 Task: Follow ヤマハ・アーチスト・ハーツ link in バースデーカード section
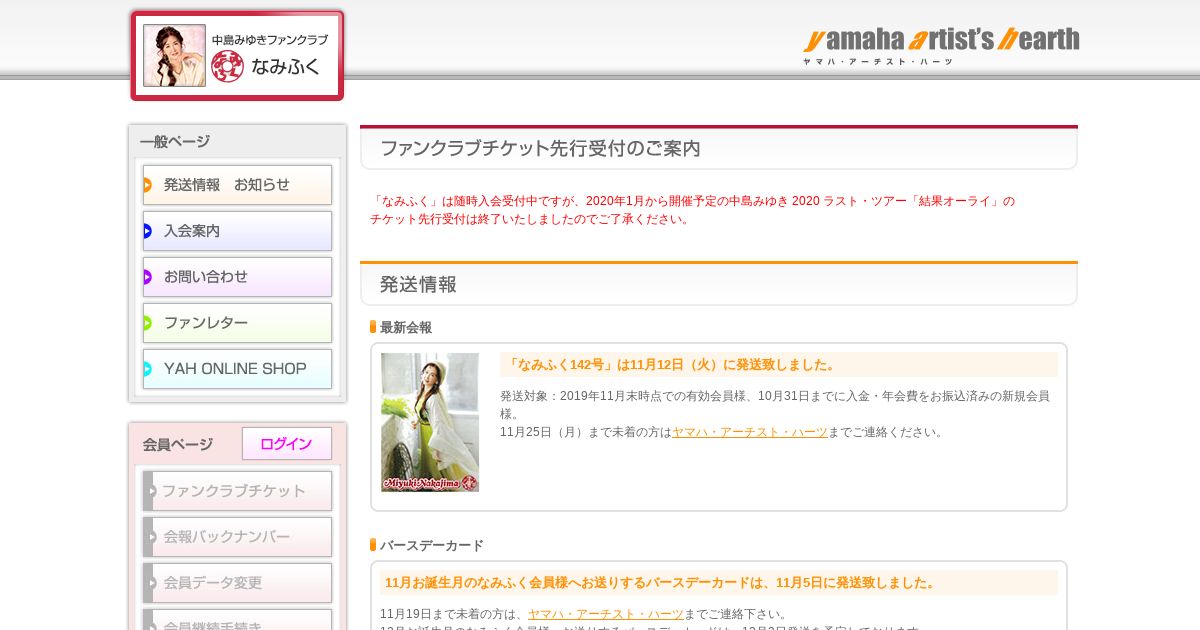(606, 614)
